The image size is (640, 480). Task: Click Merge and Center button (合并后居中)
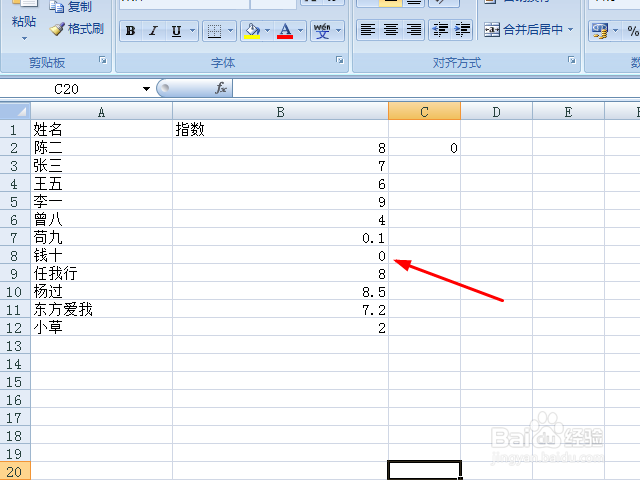[x=523, y=30]
